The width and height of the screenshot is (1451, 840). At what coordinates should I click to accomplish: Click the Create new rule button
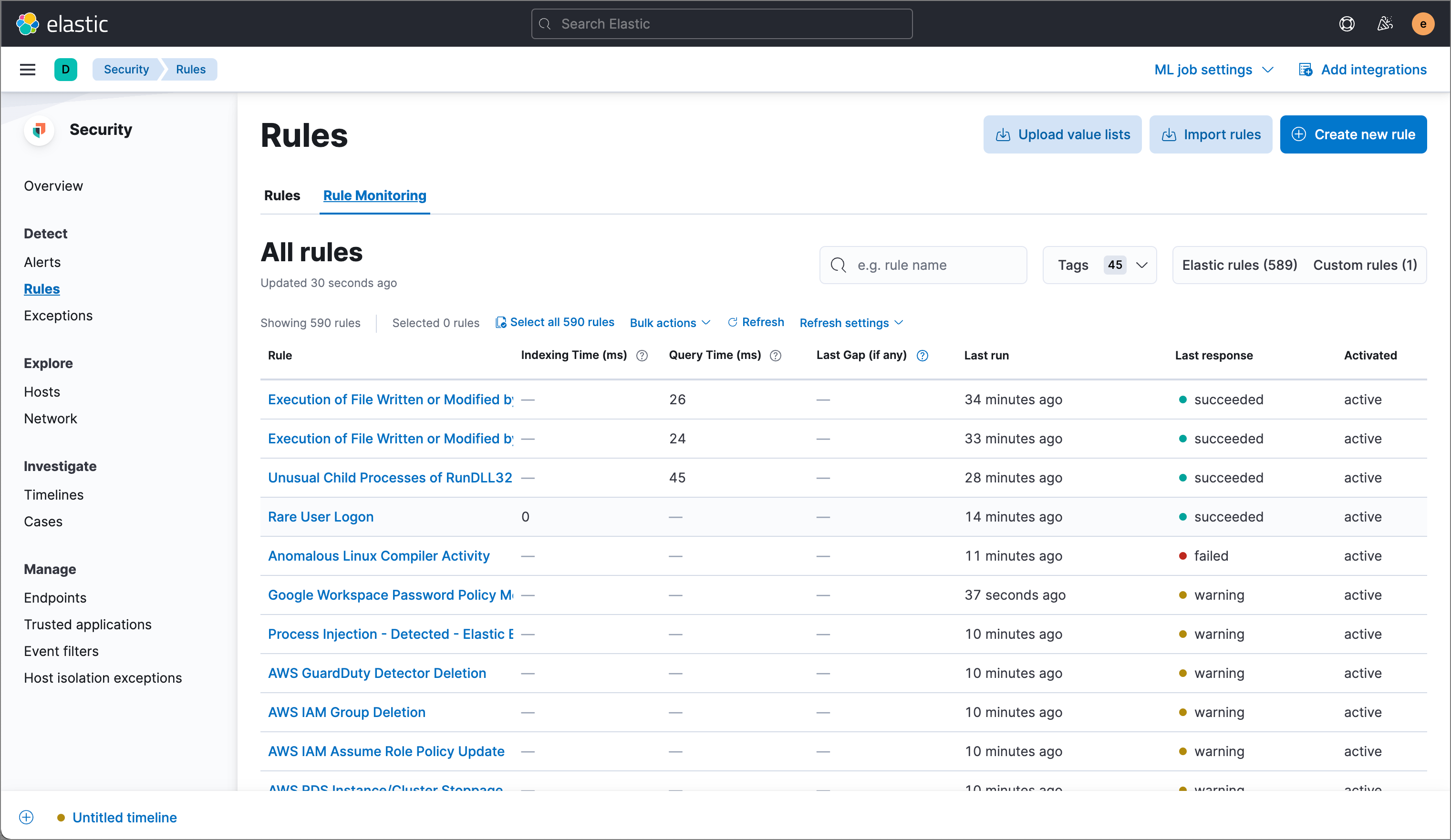click(1353, 134)
